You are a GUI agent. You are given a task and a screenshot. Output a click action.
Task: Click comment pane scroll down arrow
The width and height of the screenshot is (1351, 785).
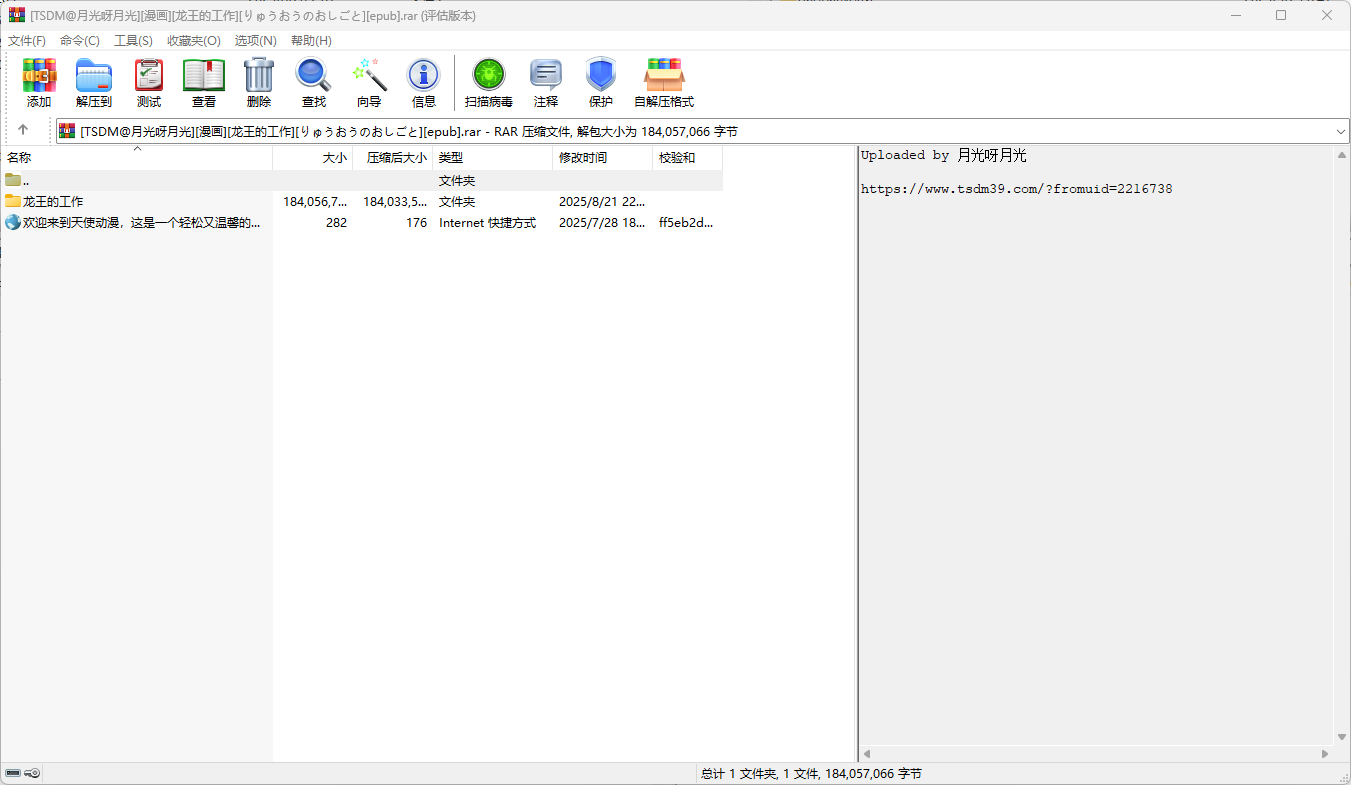click(1342, 737)
